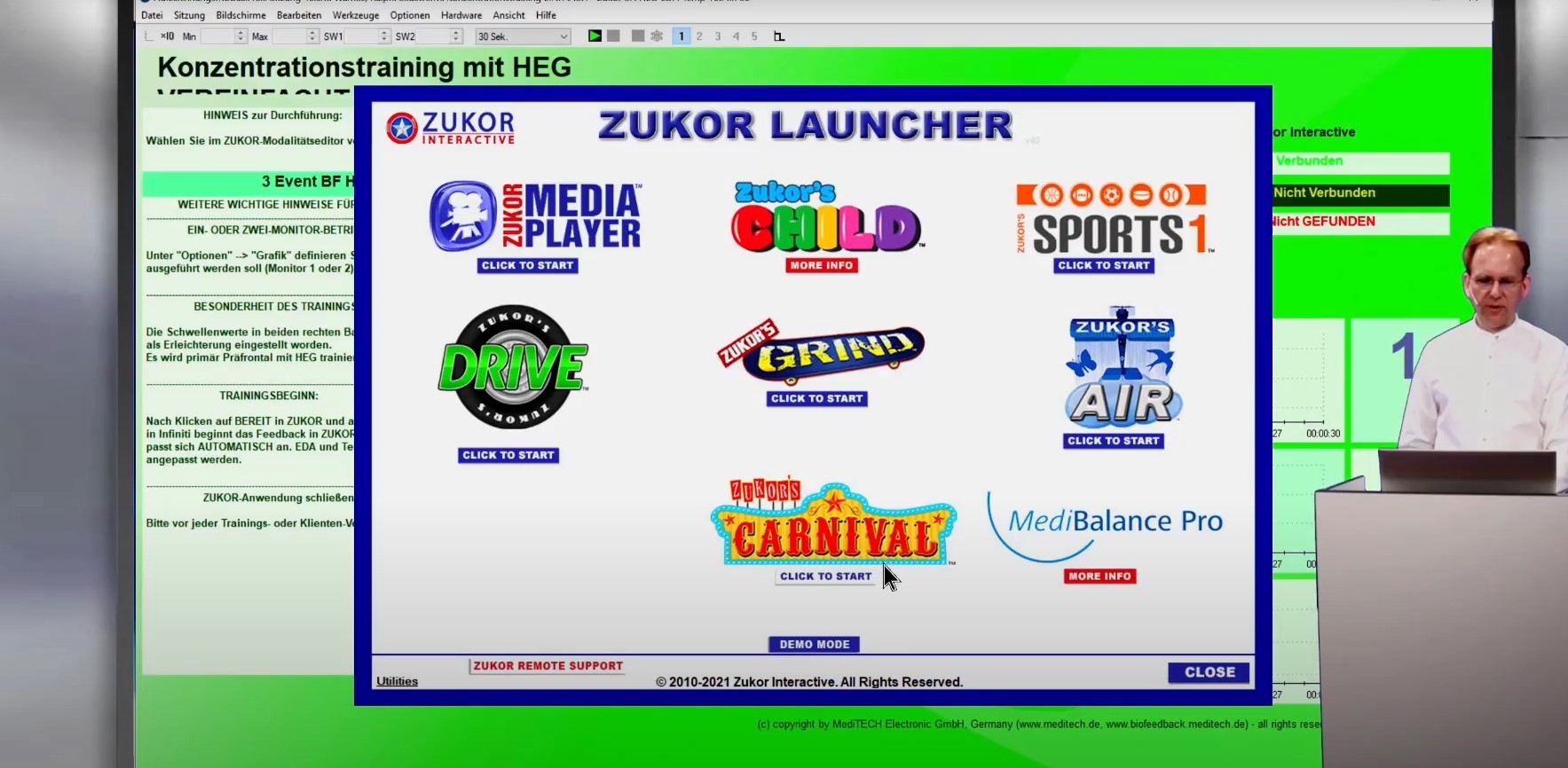Open the Optionen menu
This screenshot has width=1568, height=768.
(410, 15)
